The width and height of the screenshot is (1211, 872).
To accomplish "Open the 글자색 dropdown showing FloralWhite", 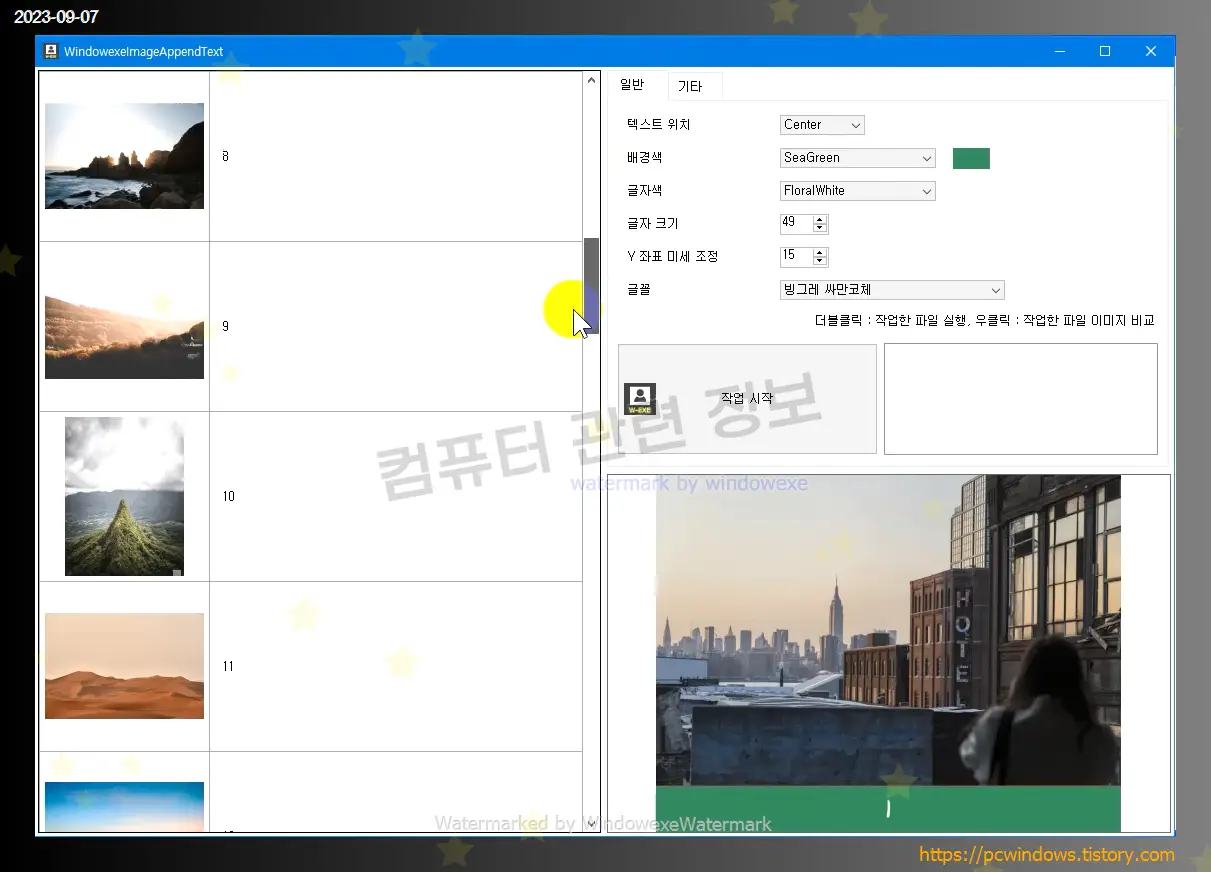I will point(858,191).
